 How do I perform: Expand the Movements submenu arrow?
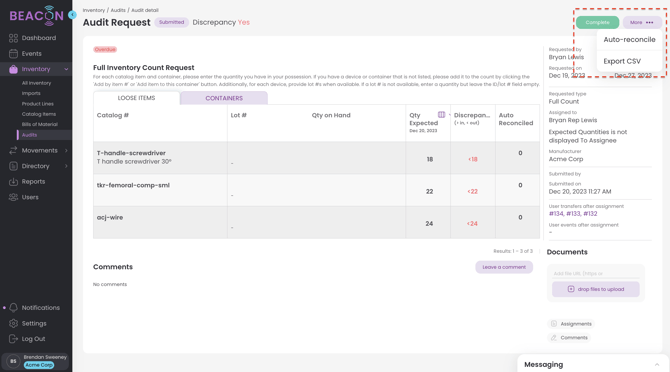[x=66, y=150]
